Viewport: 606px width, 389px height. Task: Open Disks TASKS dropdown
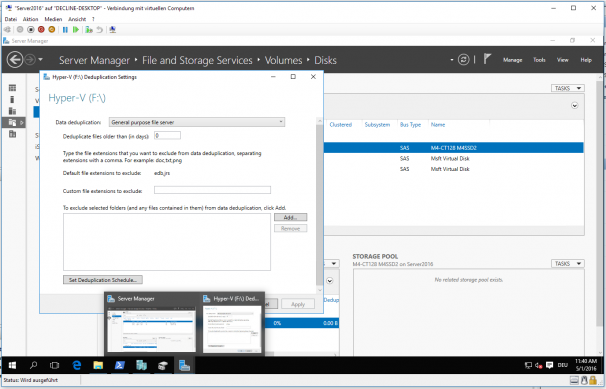pos(567,88)
